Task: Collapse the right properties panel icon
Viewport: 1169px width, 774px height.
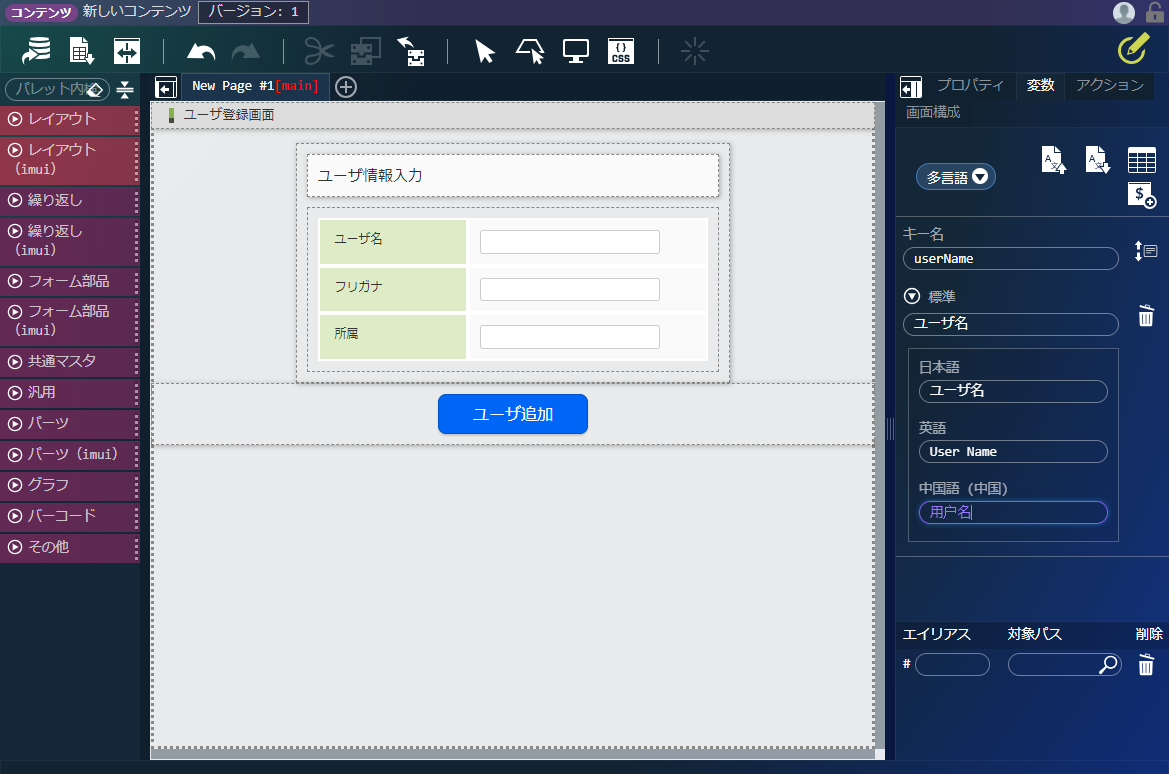Action: point(911,87)
